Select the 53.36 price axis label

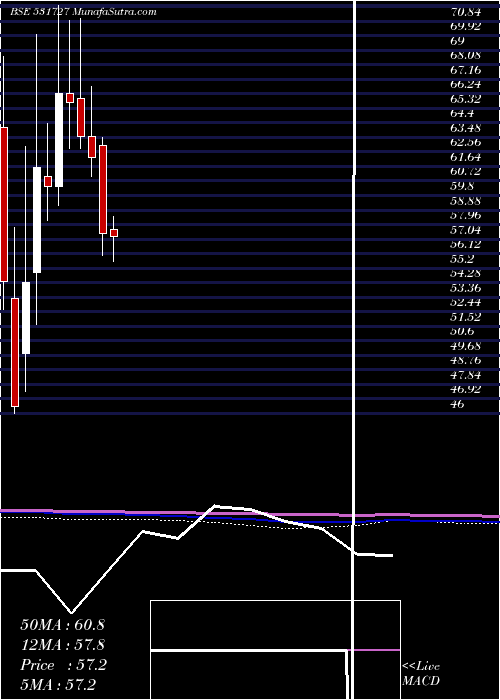pyautogui.click(x=466, y=288)
